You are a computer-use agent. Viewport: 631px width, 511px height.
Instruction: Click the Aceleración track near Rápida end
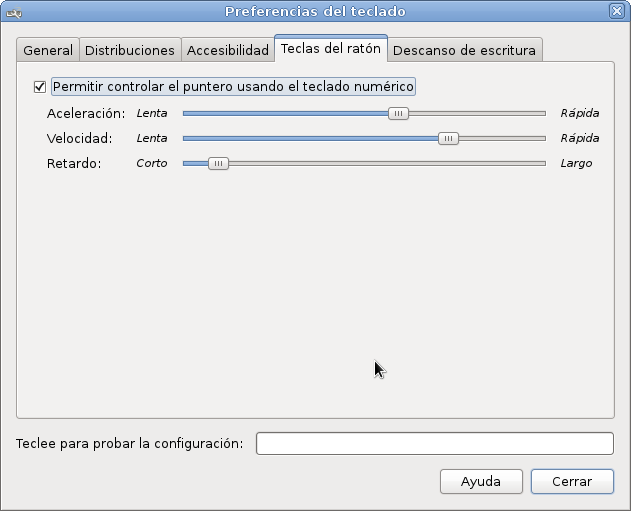tap(535, 113)
